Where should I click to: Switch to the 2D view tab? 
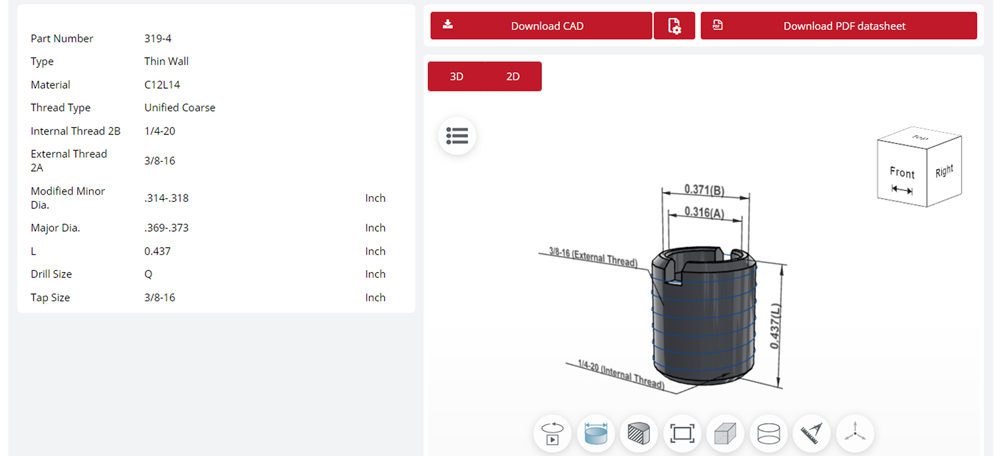pos(513,76)
